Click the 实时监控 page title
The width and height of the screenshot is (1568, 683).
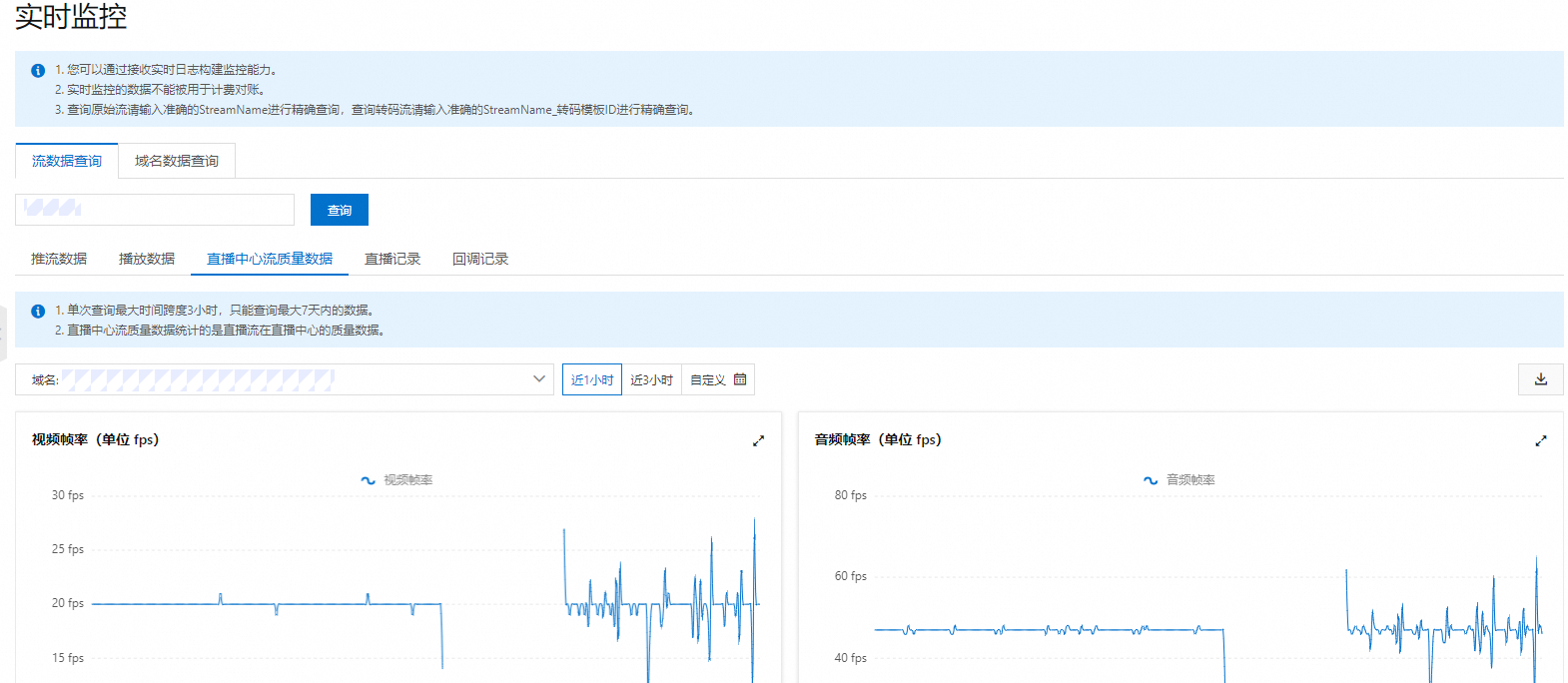tap(71, 17)
